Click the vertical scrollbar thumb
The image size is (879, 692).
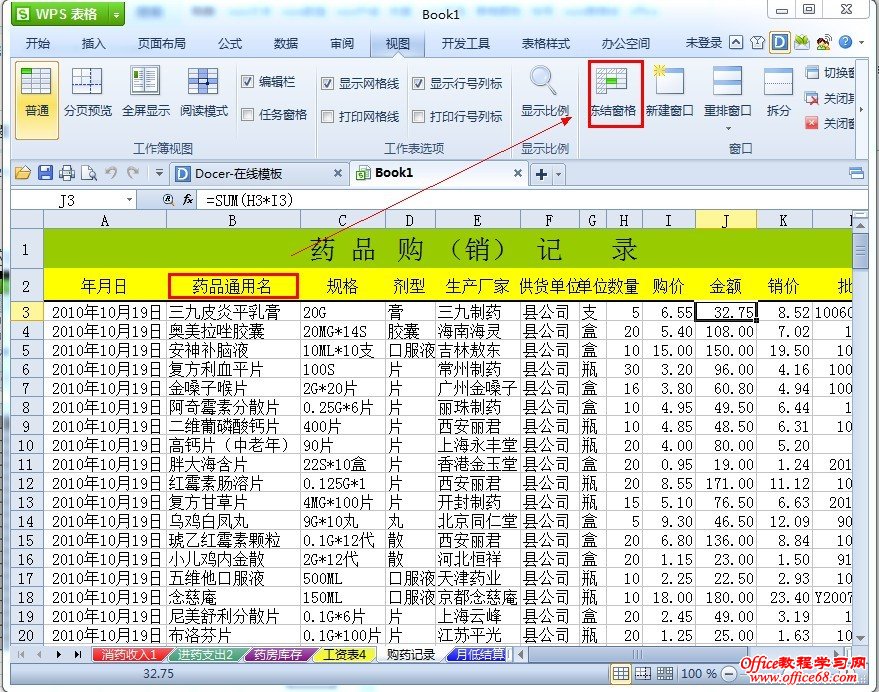(x=861, y=252)
